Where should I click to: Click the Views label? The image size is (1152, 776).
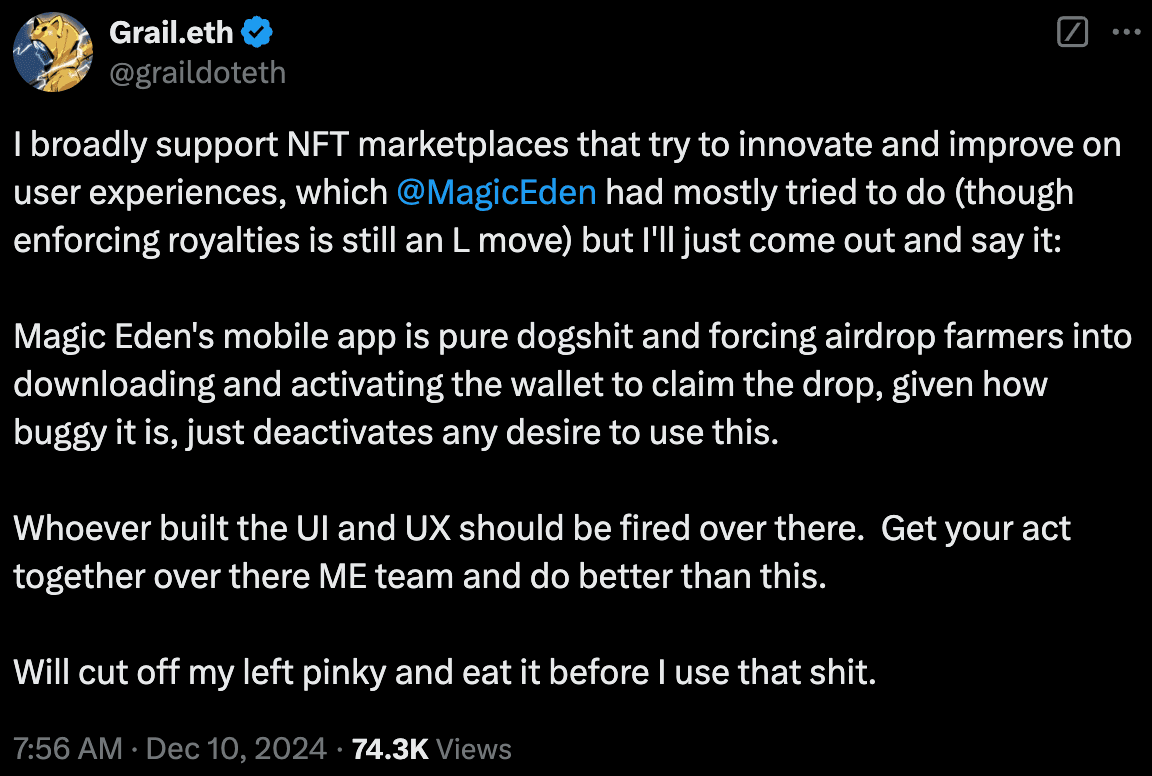click(x=474, y=749)
